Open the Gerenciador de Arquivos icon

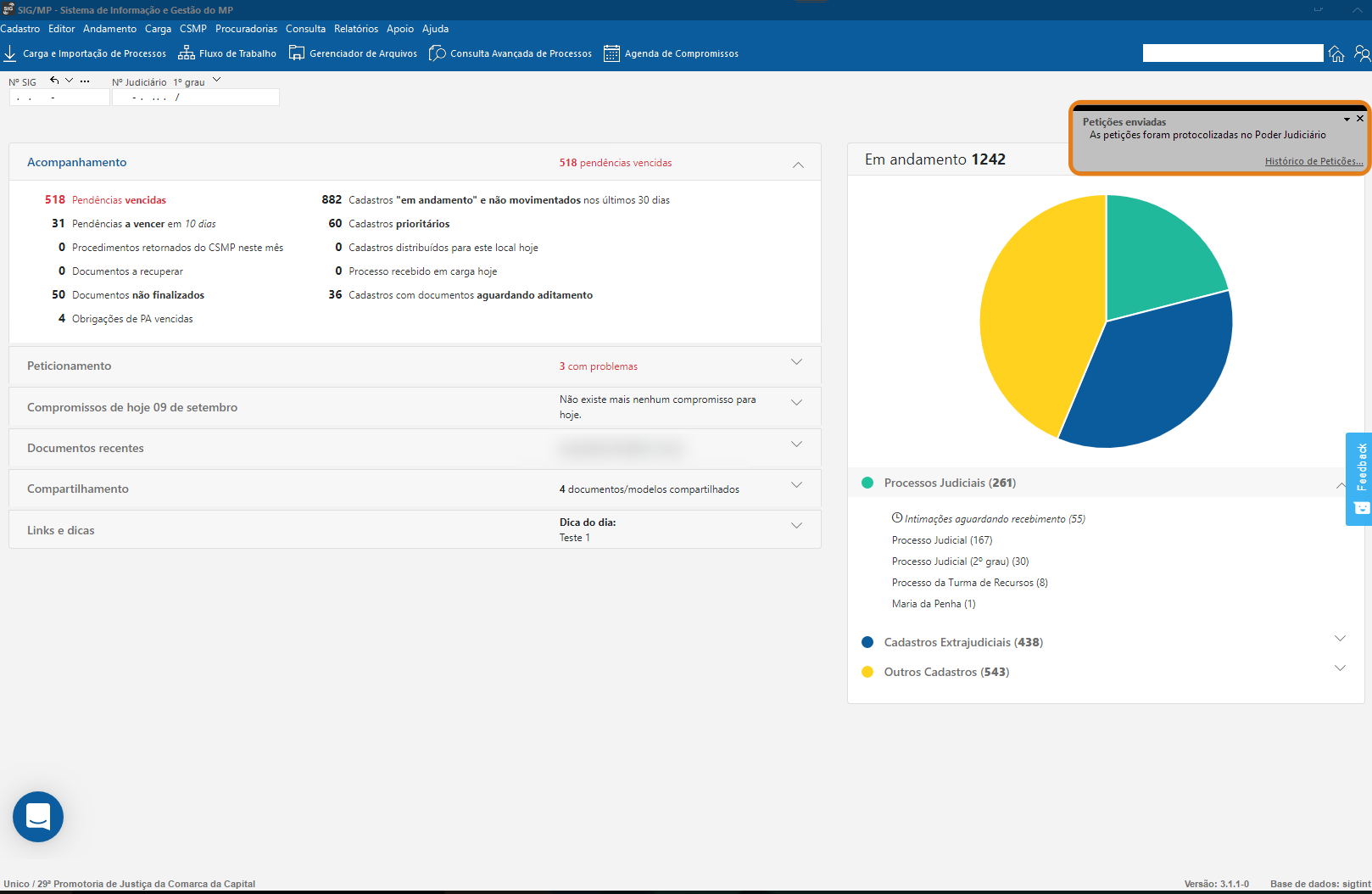pos(297,53)
